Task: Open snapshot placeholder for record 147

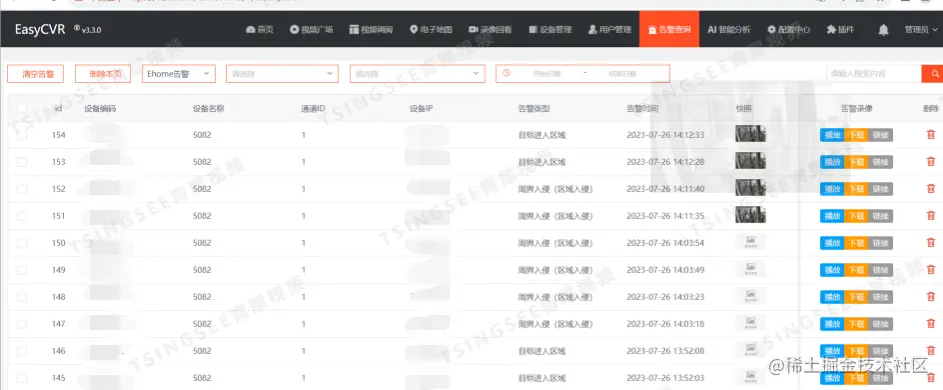Action: pyautogui.click(x=750, y=323)
